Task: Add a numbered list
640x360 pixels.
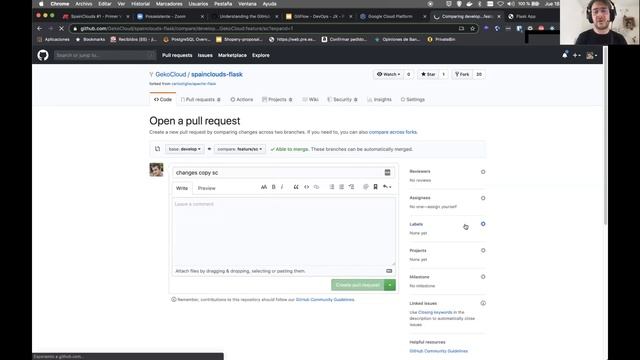Action: [341, 187]
